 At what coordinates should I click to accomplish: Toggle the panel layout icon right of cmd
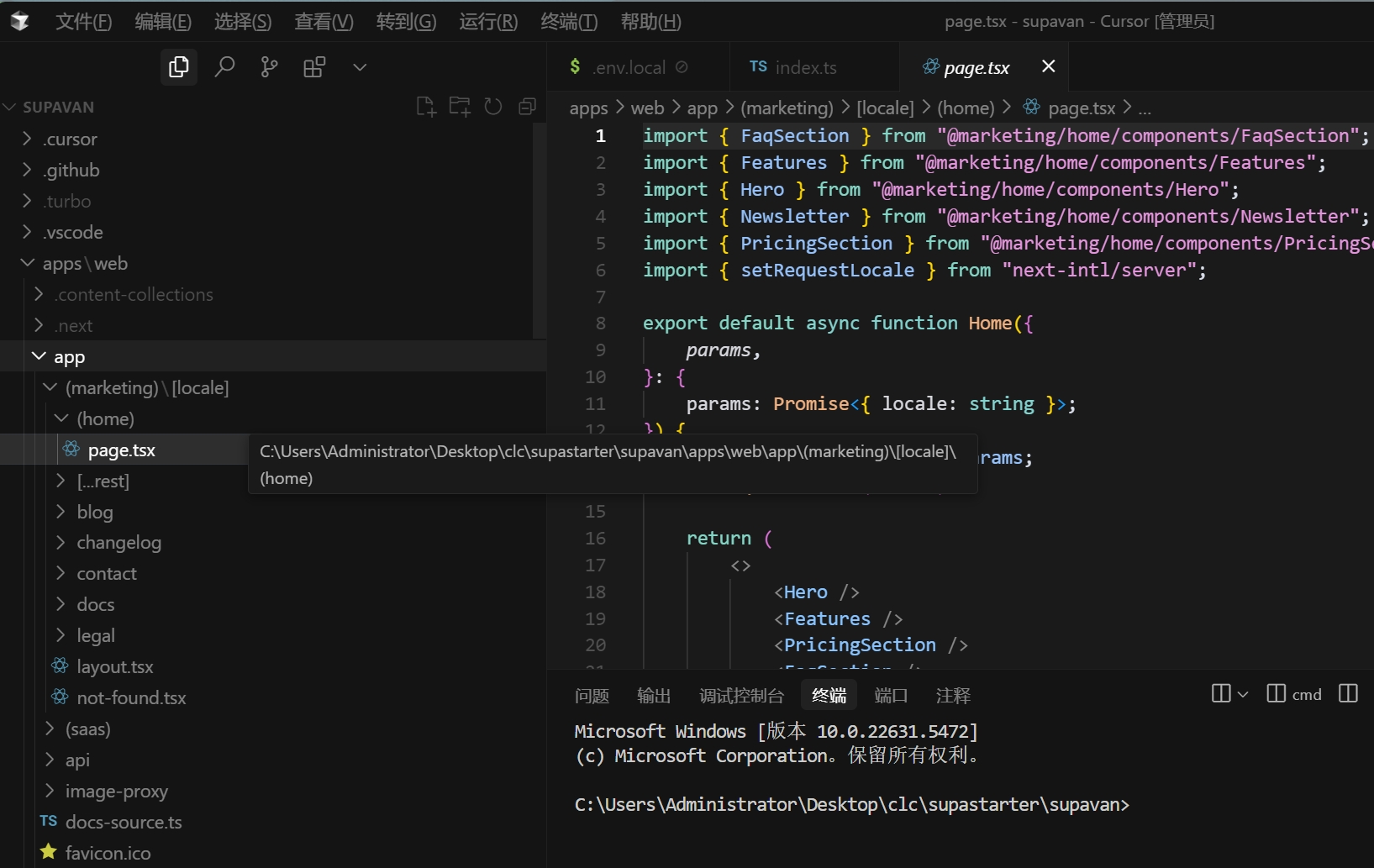1348,694
